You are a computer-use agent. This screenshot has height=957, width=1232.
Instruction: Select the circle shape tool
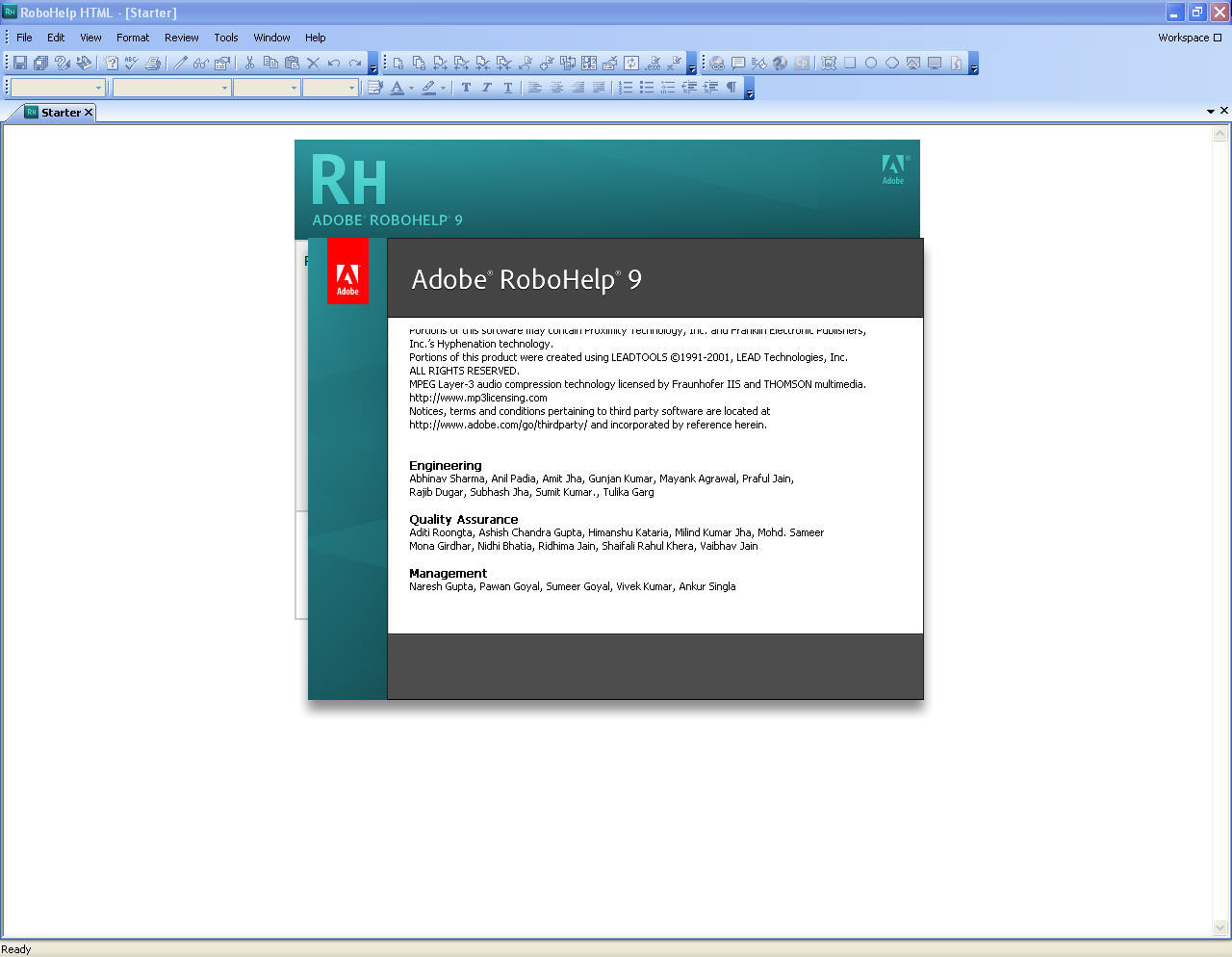click(871, 63)
